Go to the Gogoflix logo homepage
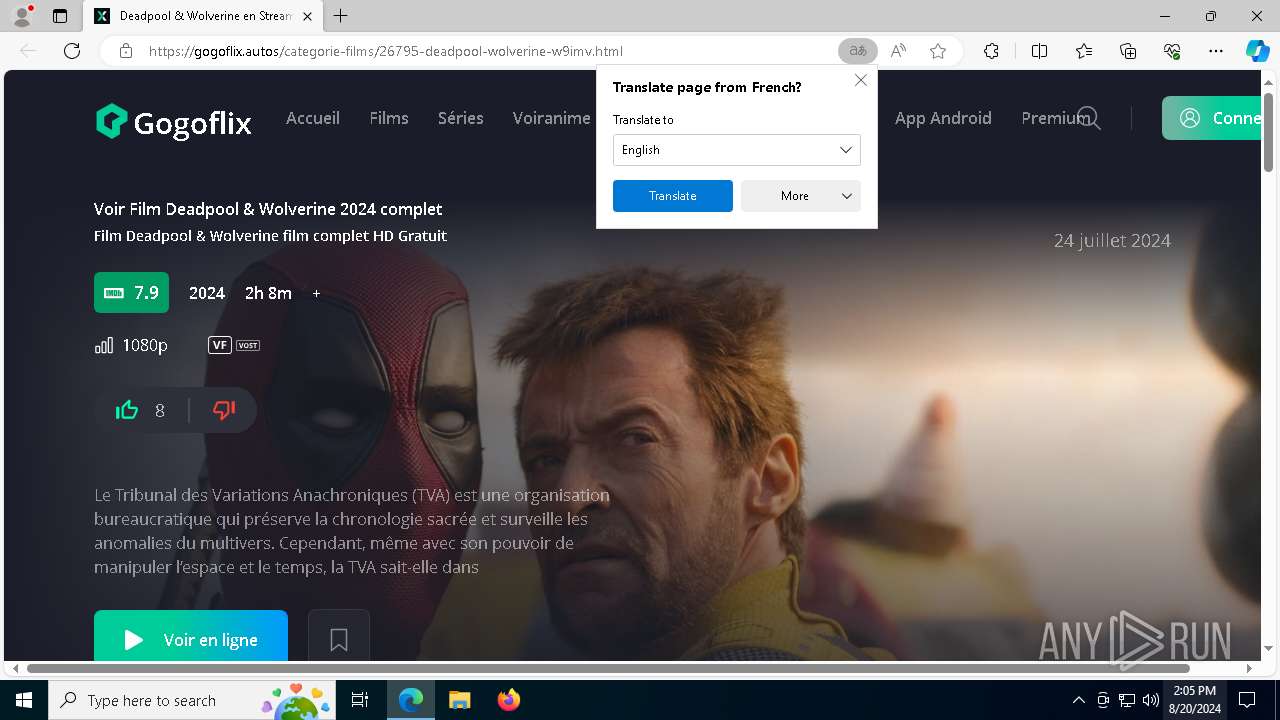The height and width of the screenshot is (720, 1280). (x=173, y=122)
